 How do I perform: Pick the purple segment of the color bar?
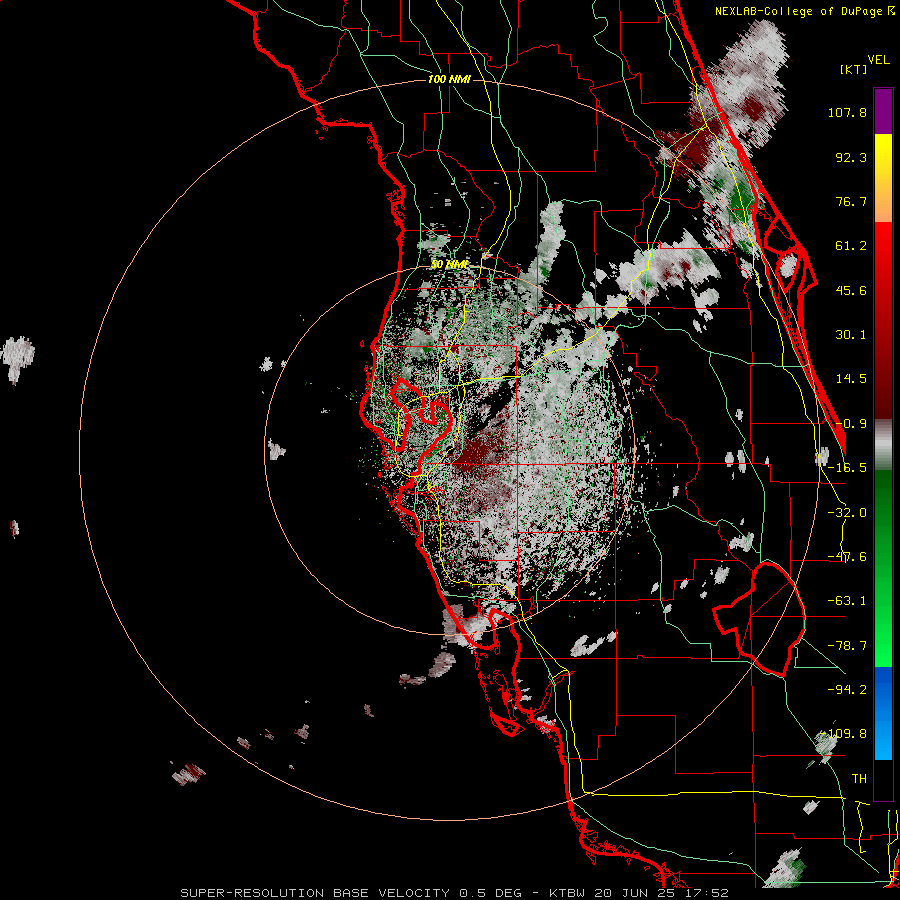click(x=883, y=111)
